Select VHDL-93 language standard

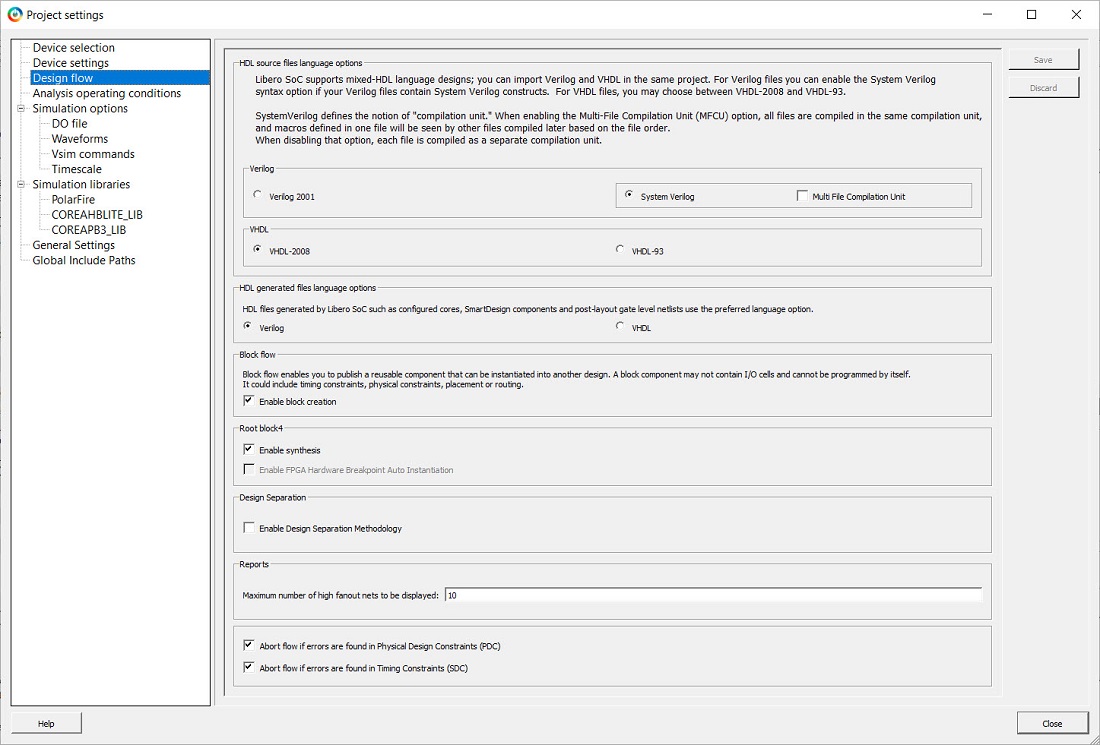(x=621, y=250)
